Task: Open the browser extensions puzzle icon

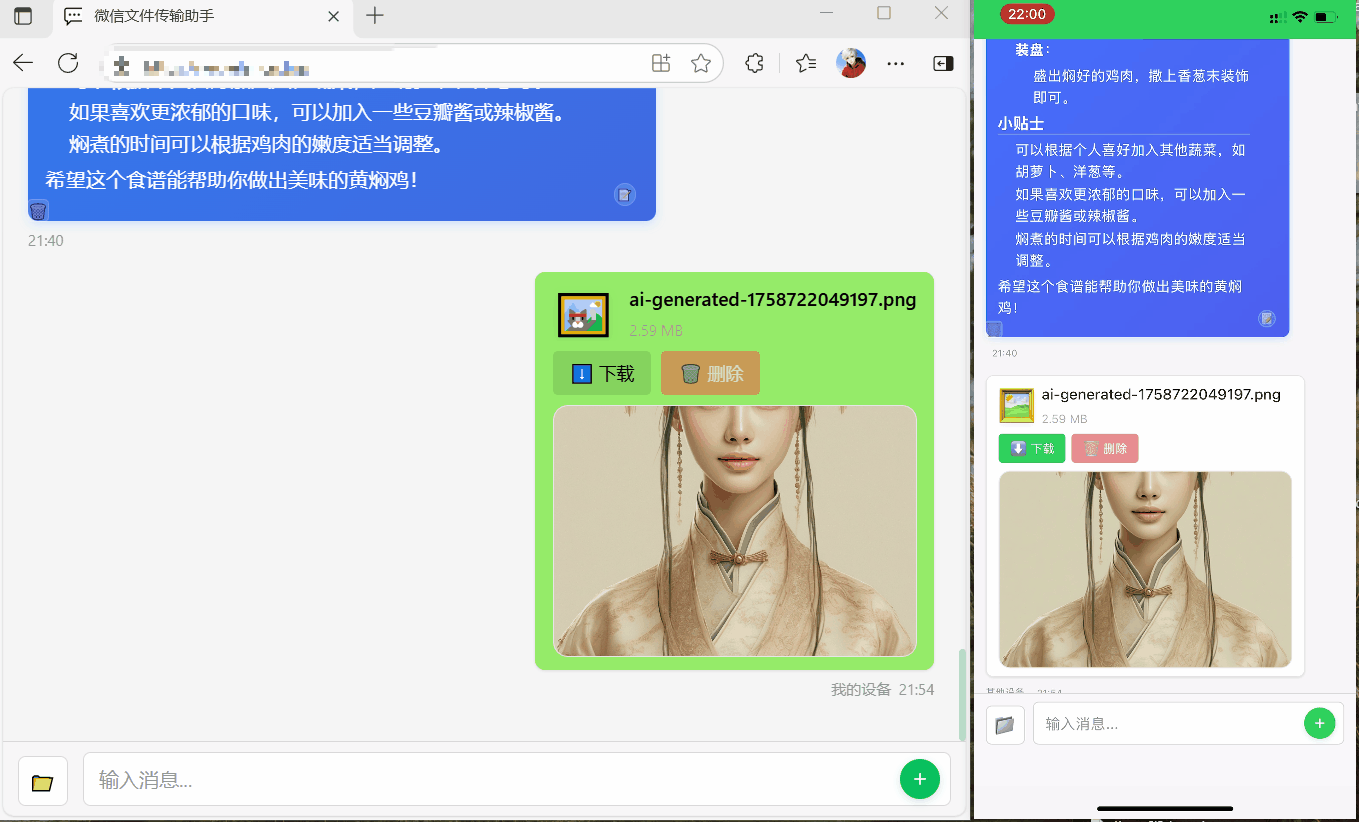Action: tap(755, 63)
